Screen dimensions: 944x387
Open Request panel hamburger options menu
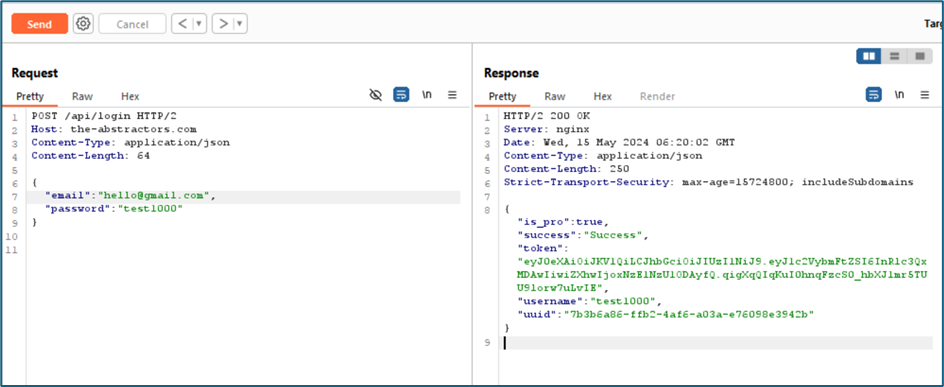tap(452, 95)
